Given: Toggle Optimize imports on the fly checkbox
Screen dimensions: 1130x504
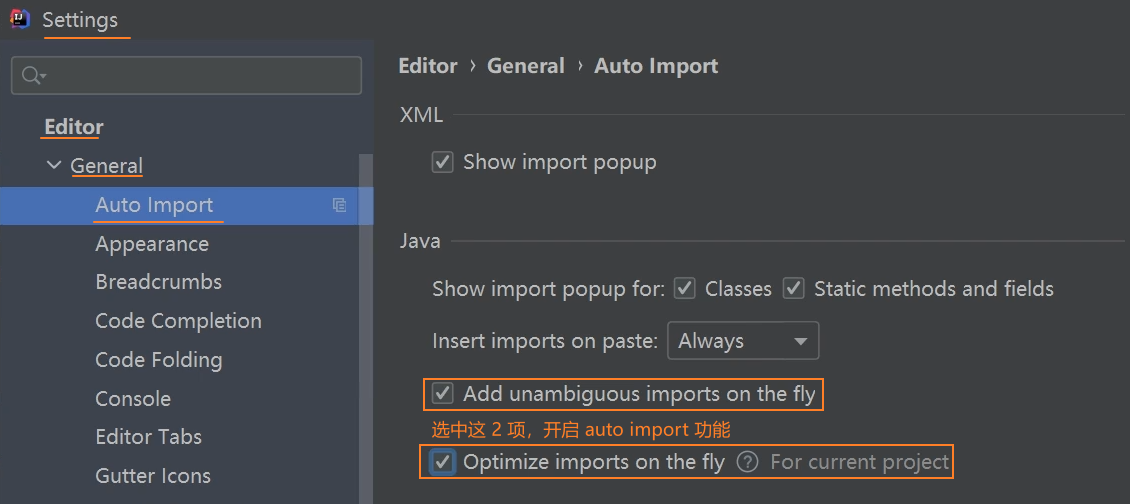Looking at the screenshot, I should coord(443,462).
